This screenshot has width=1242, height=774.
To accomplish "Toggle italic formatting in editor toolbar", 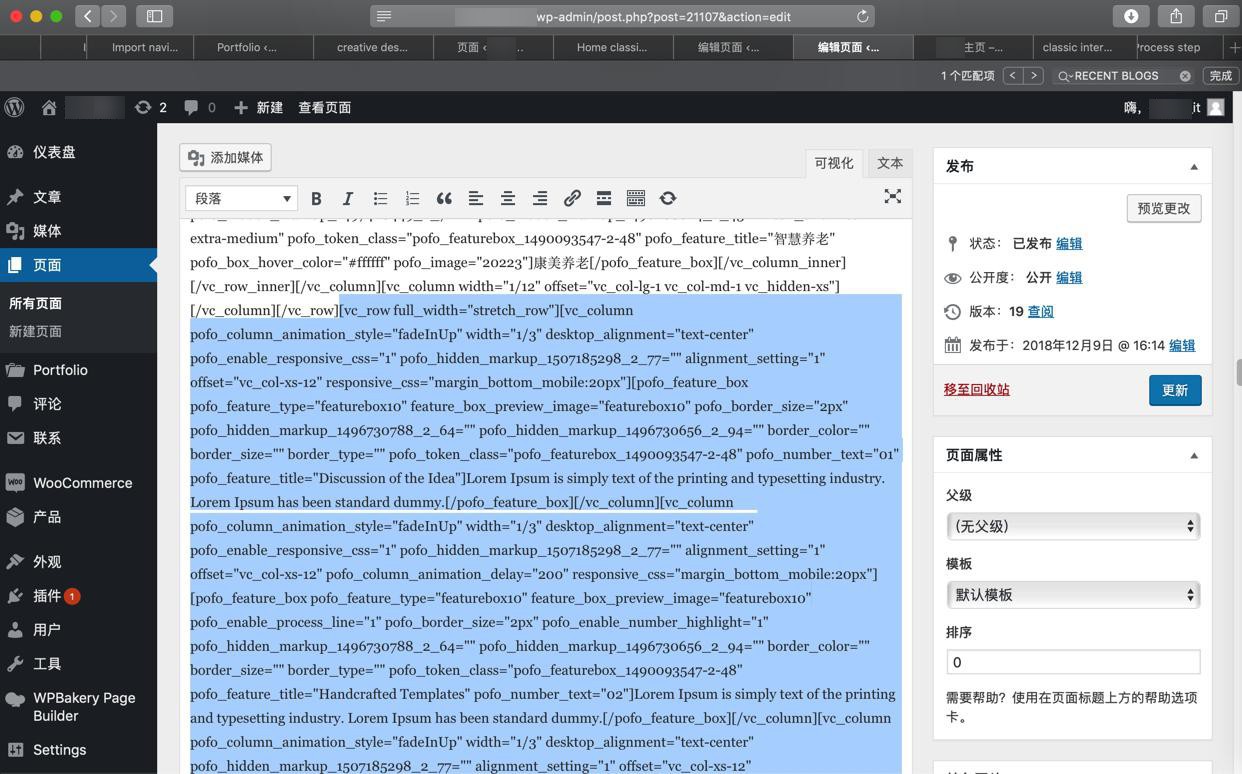I will (x=348, y=198).
